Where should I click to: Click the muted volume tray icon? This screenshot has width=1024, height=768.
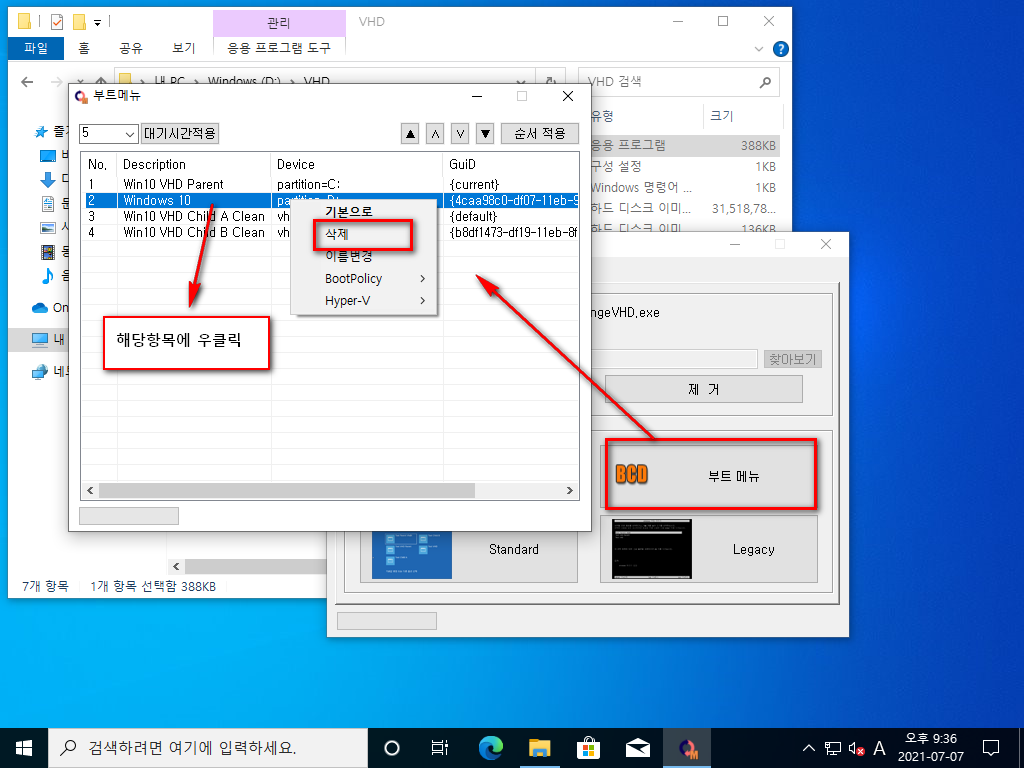(x=856, y=748)
